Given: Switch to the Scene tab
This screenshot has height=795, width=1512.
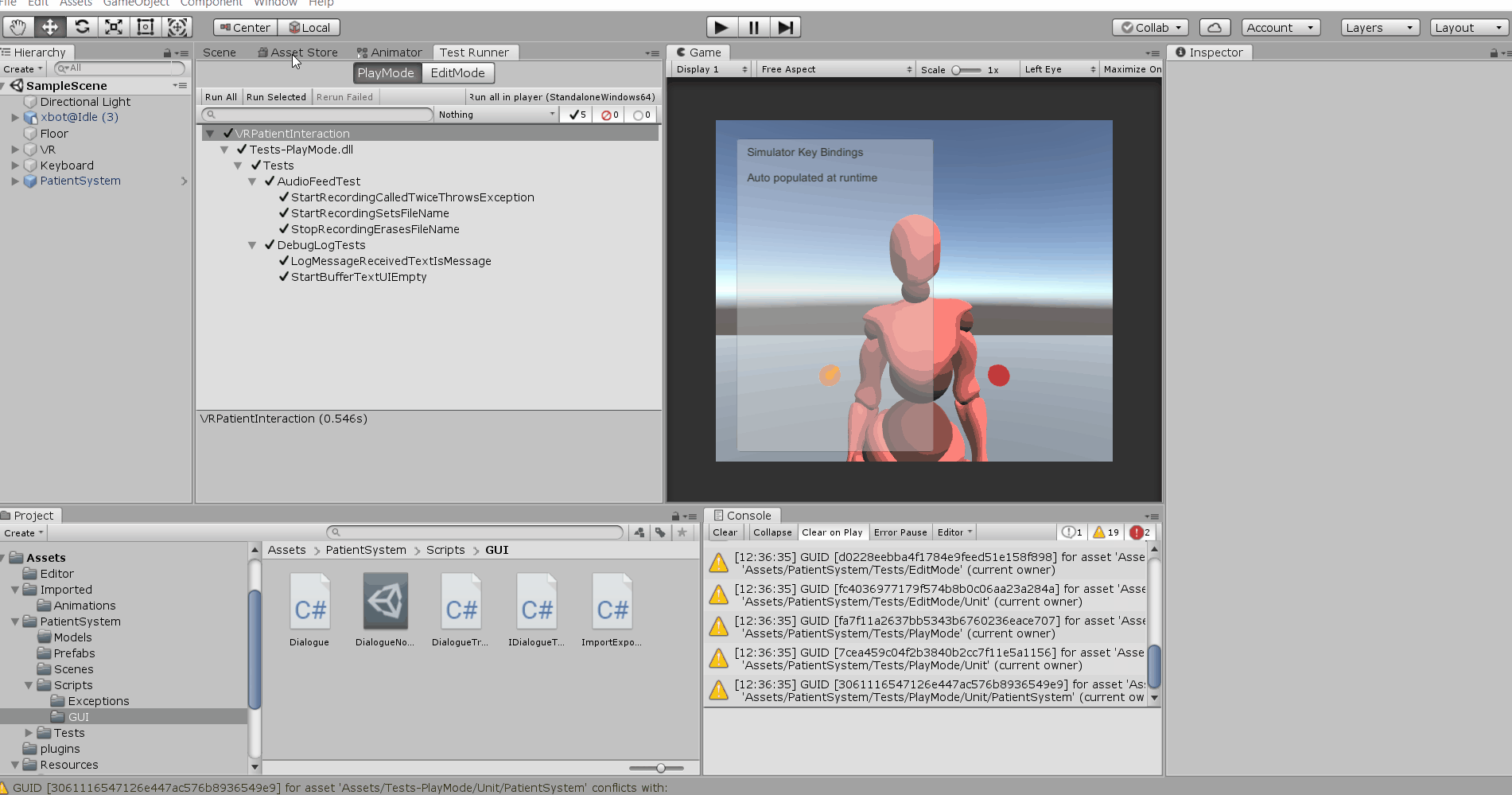Looking at the screenshot, I should click(x=219, y=53).
